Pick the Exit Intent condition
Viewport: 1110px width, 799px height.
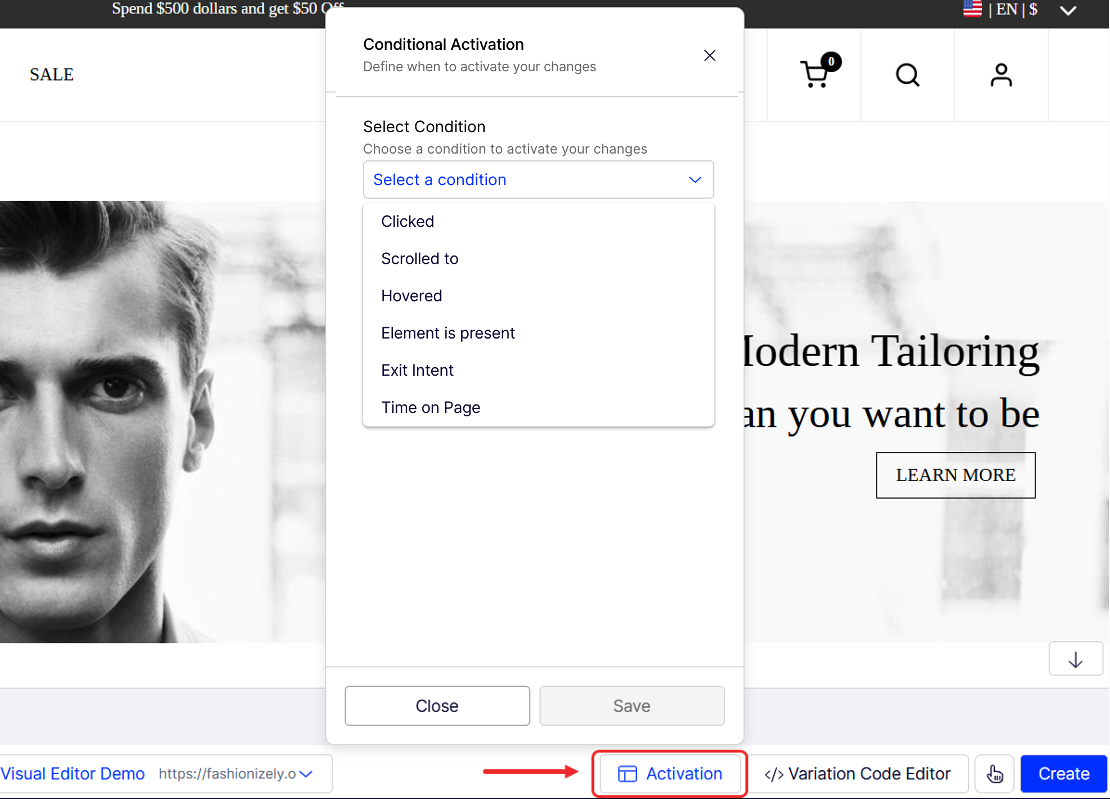(417, 370)
